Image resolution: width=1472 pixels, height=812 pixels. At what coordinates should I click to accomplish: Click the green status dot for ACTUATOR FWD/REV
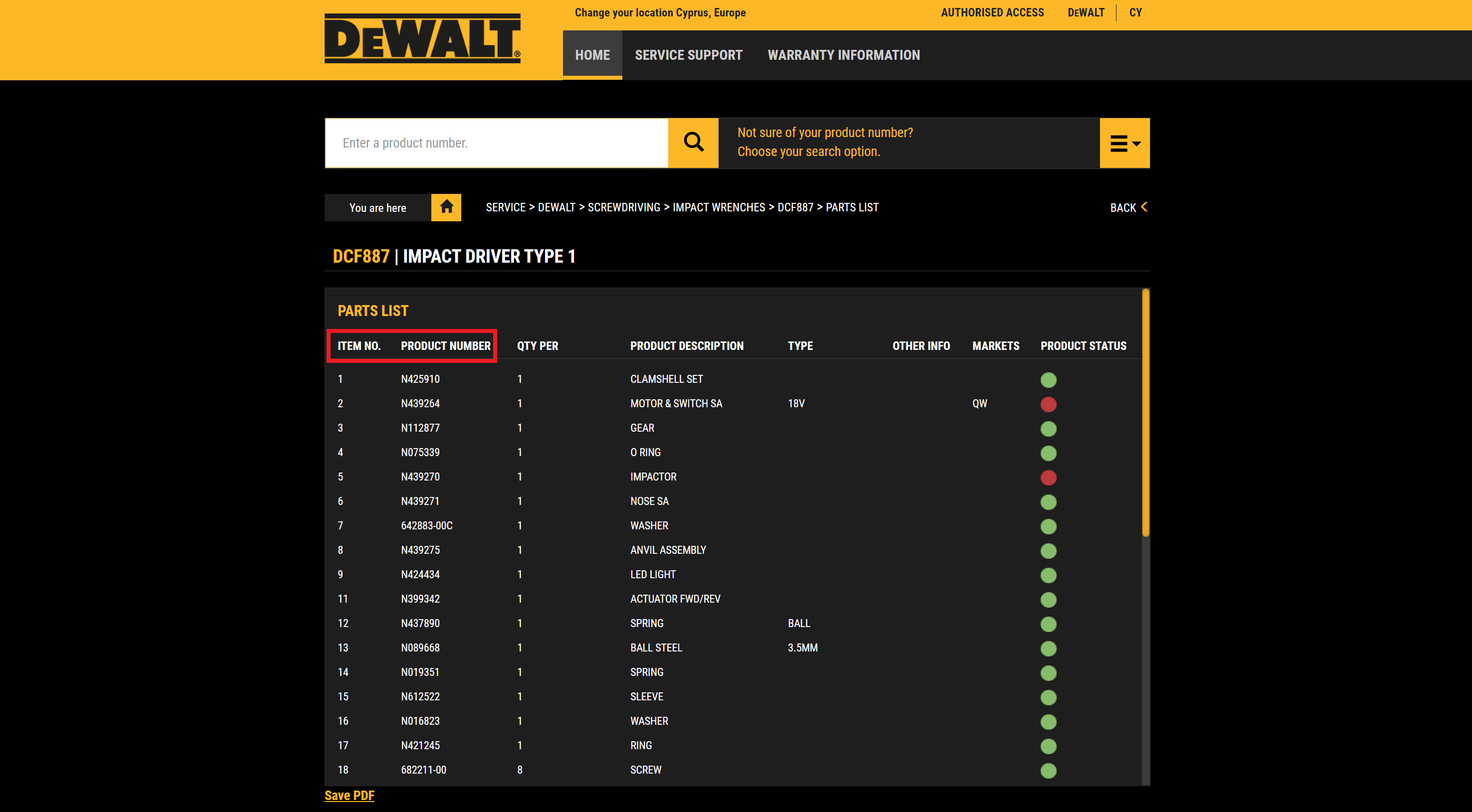point(1048,600)
